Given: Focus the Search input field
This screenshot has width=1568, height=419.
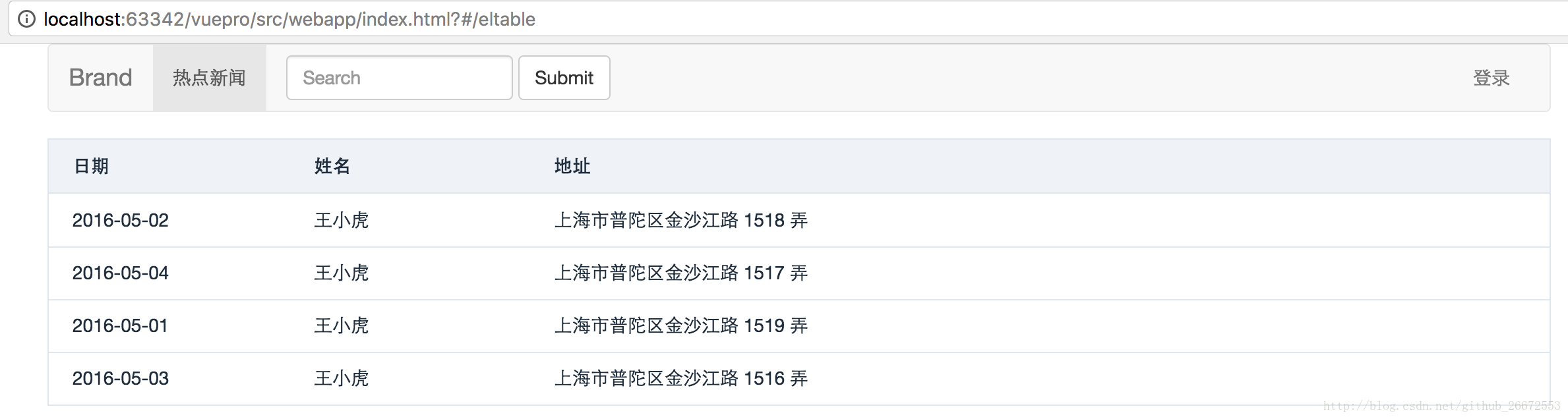Looking at the screenshot, I should [x=399, y=78].
